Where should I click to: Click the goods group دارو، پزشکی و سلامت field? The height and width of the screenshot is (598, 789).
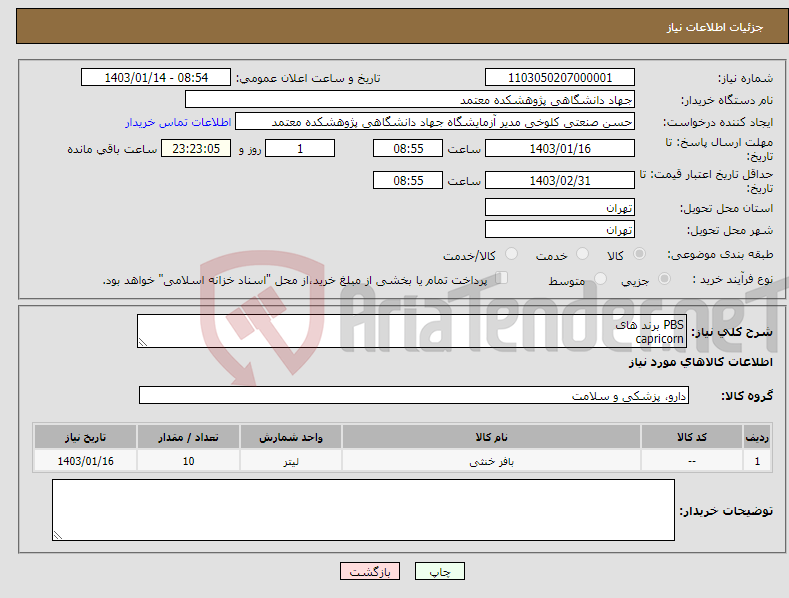click(x=414, y=396)
